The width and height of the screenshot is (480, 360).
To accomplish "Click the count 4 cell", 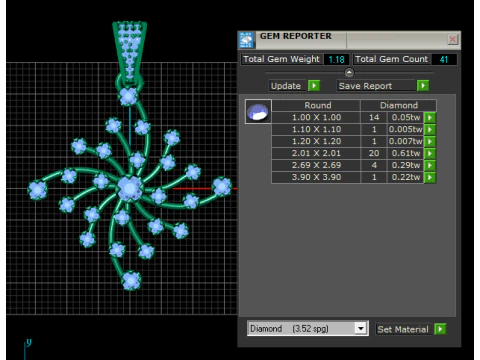I will [x=374, y=165].
